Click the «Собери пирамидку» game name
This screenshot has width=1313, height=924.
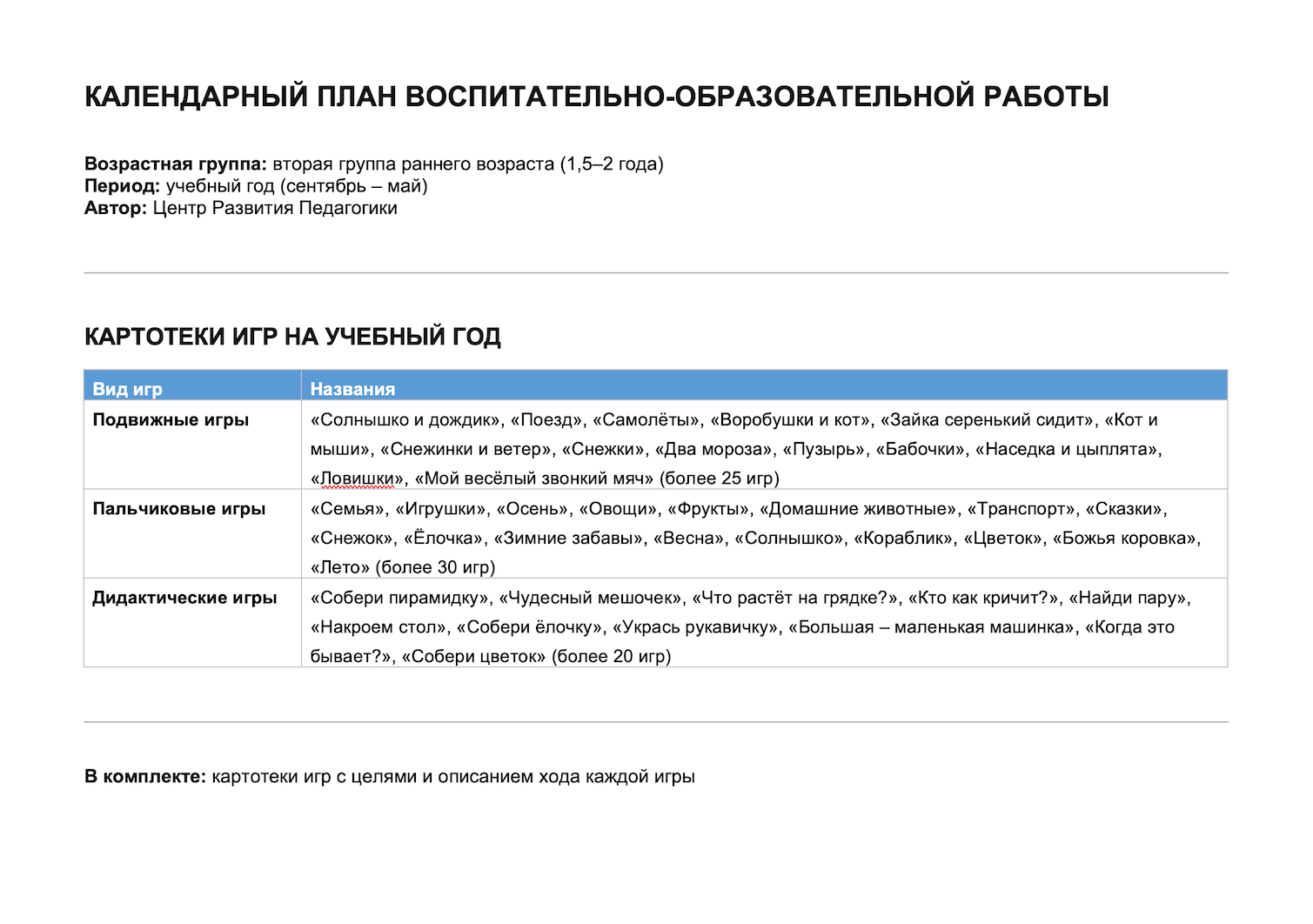399,598
